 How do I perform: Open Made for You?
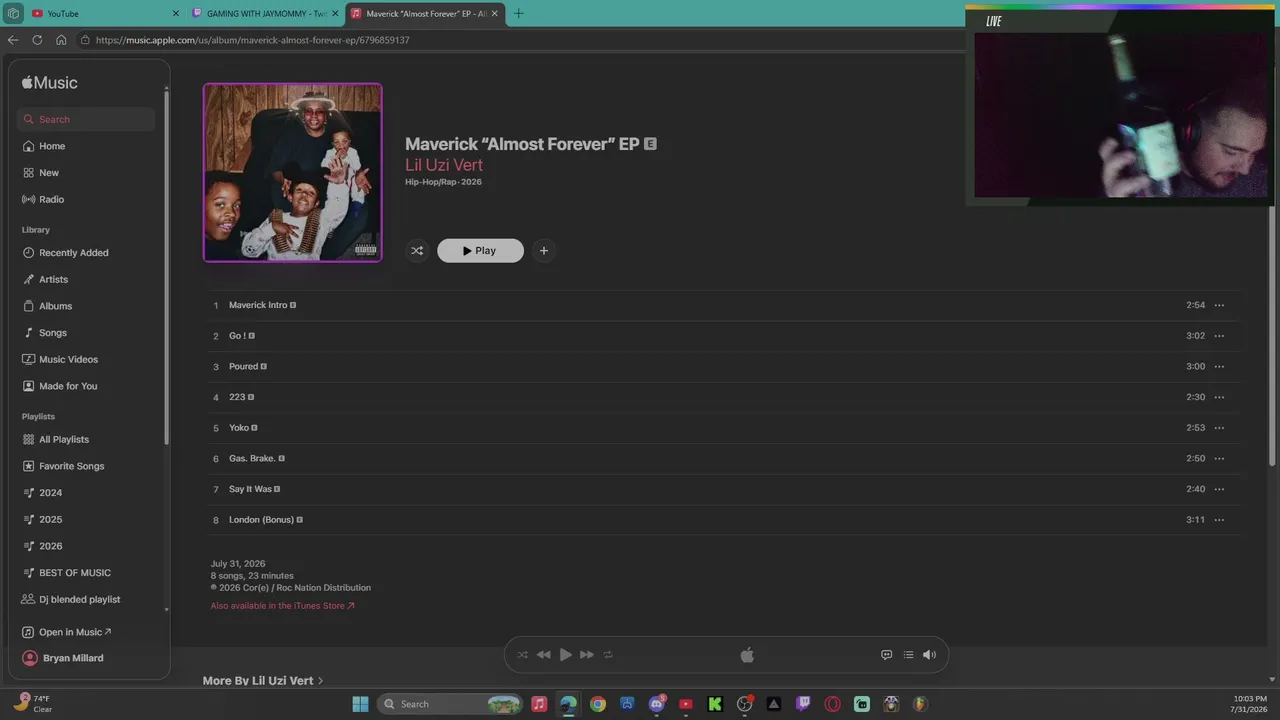pos(68,386)
